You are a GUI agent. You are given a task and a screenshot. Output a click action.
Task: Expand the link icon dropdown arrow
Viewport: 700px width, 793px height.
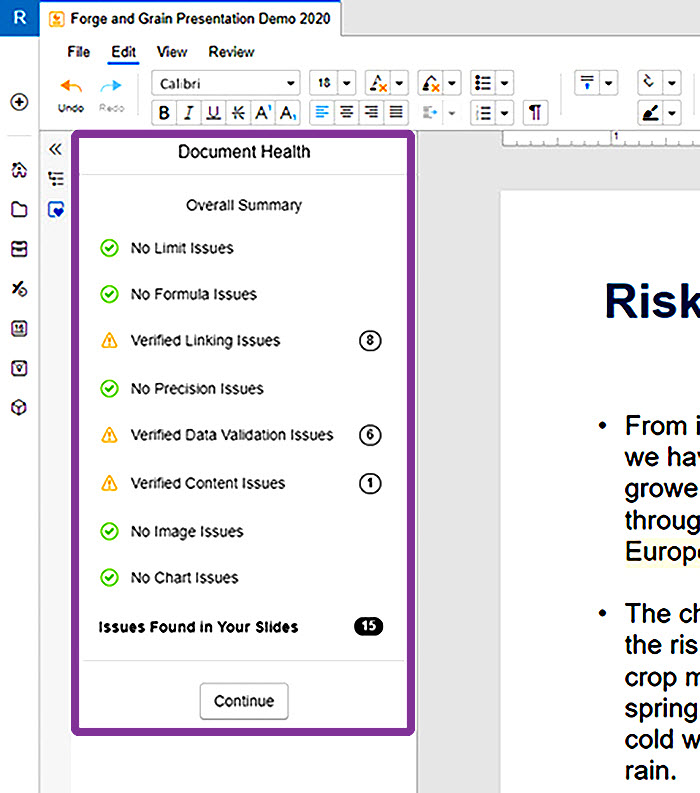[672, 82]
